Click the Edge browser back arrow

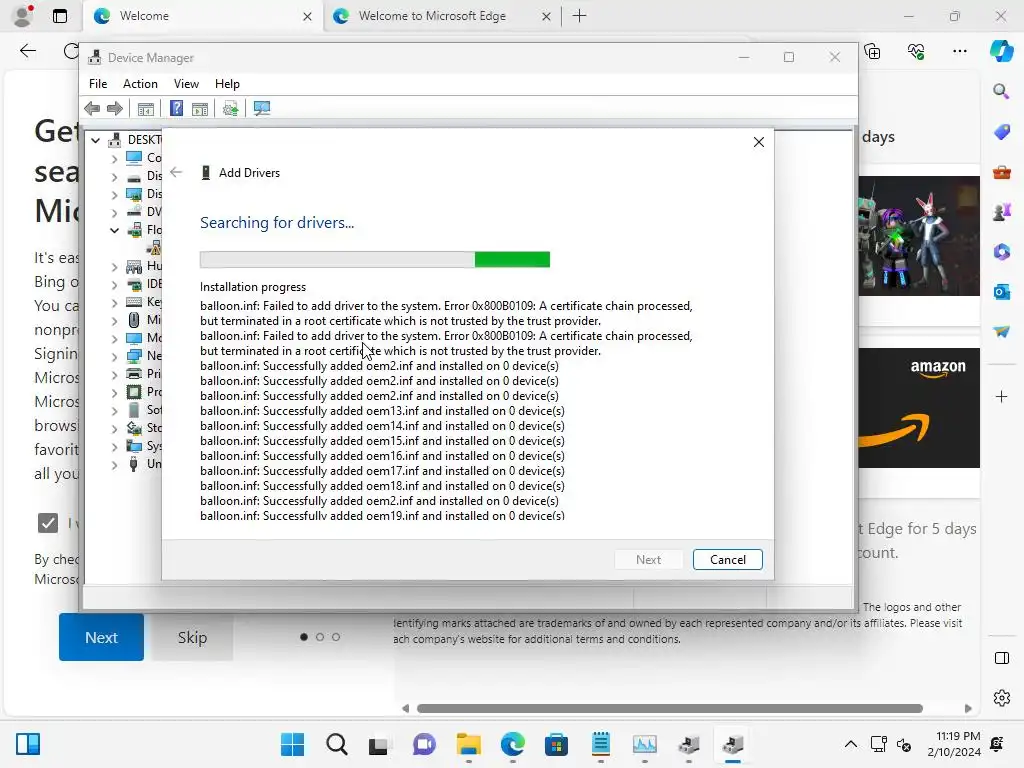click(x=27, y=51)
